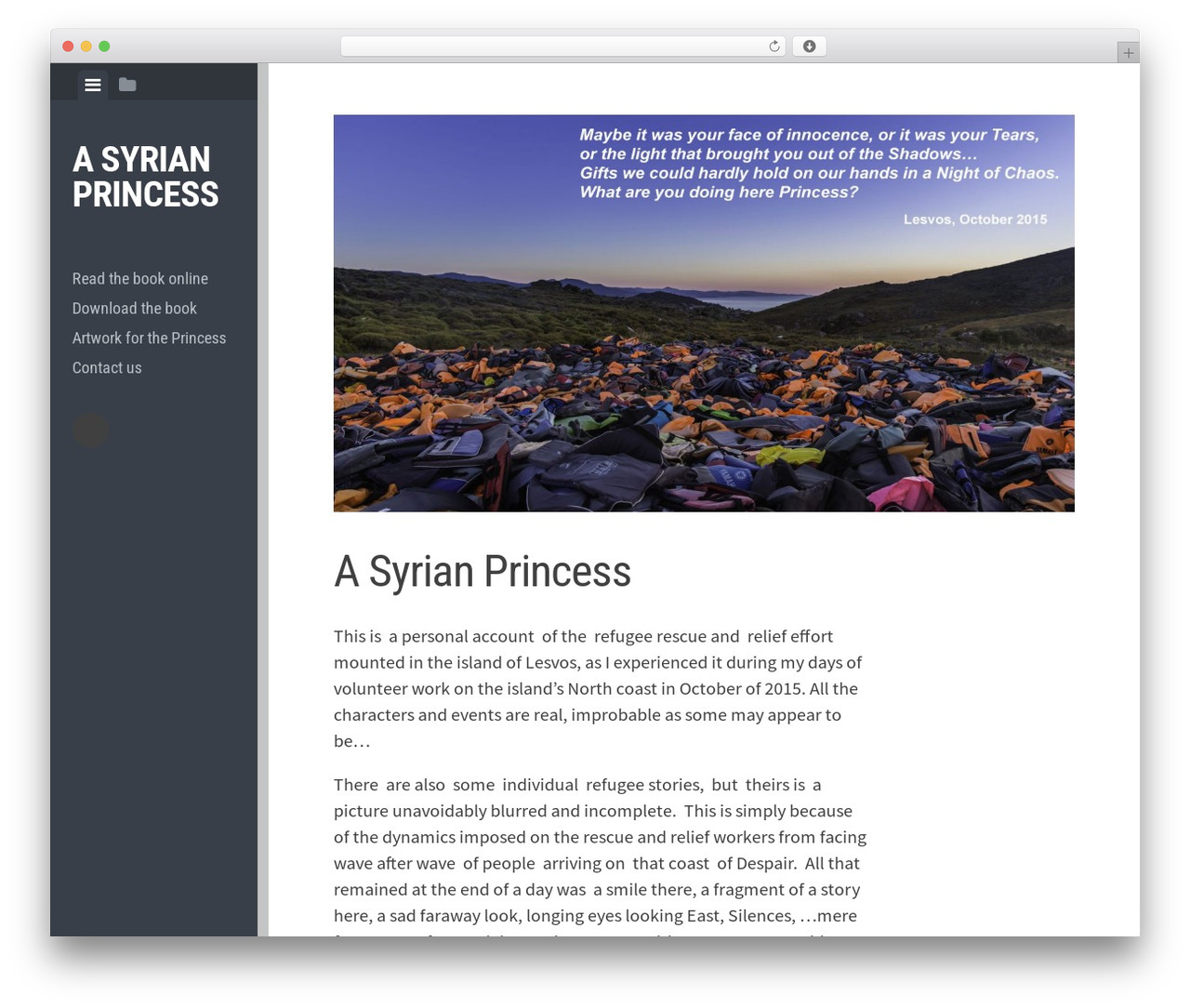Reload the page using the refresh icon
The width and height of the screenshot is (1190, 1008).
[773, 46]
